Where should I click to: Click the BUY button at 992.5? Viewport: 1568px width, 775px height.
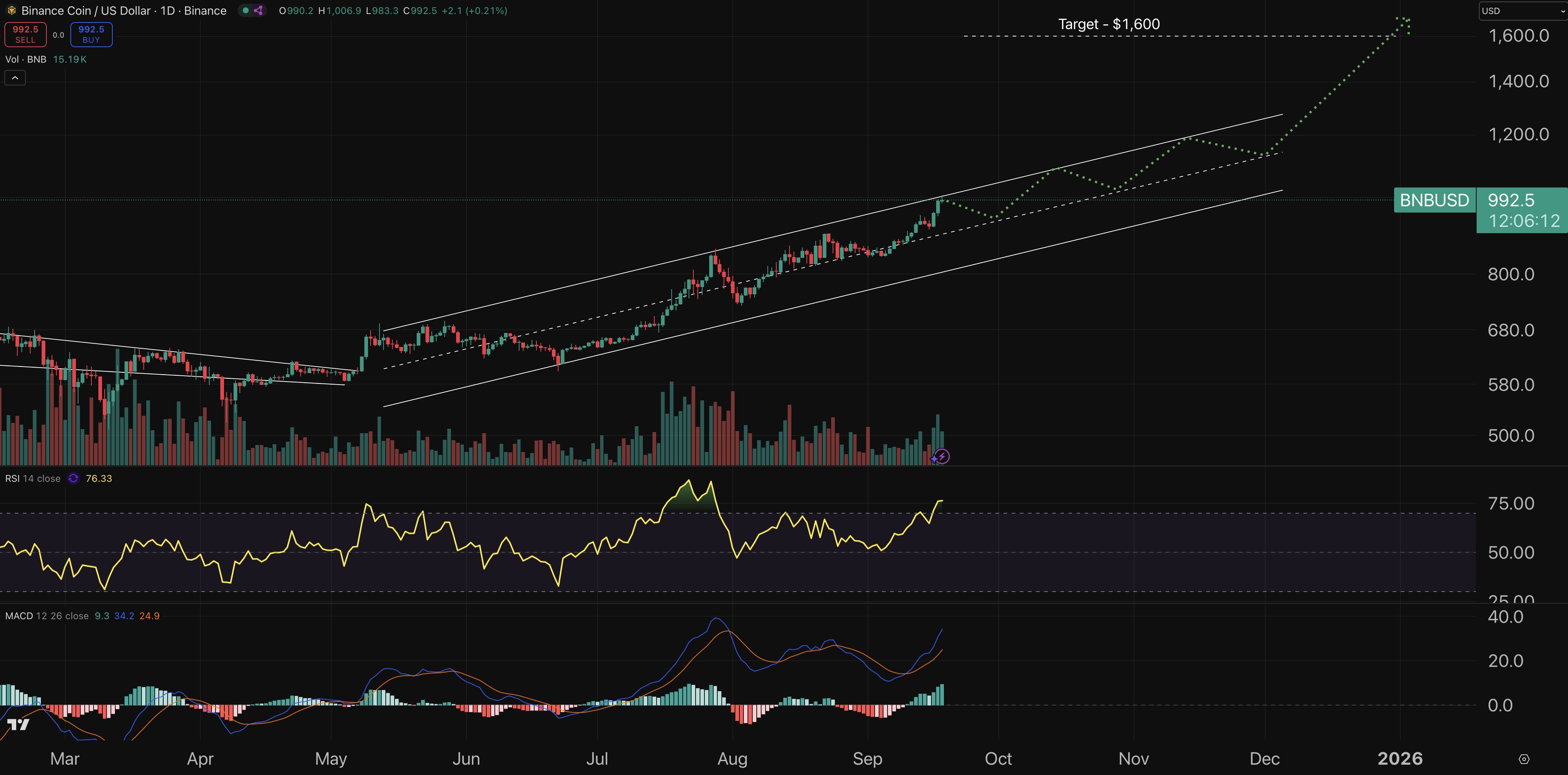click(91, 34)
